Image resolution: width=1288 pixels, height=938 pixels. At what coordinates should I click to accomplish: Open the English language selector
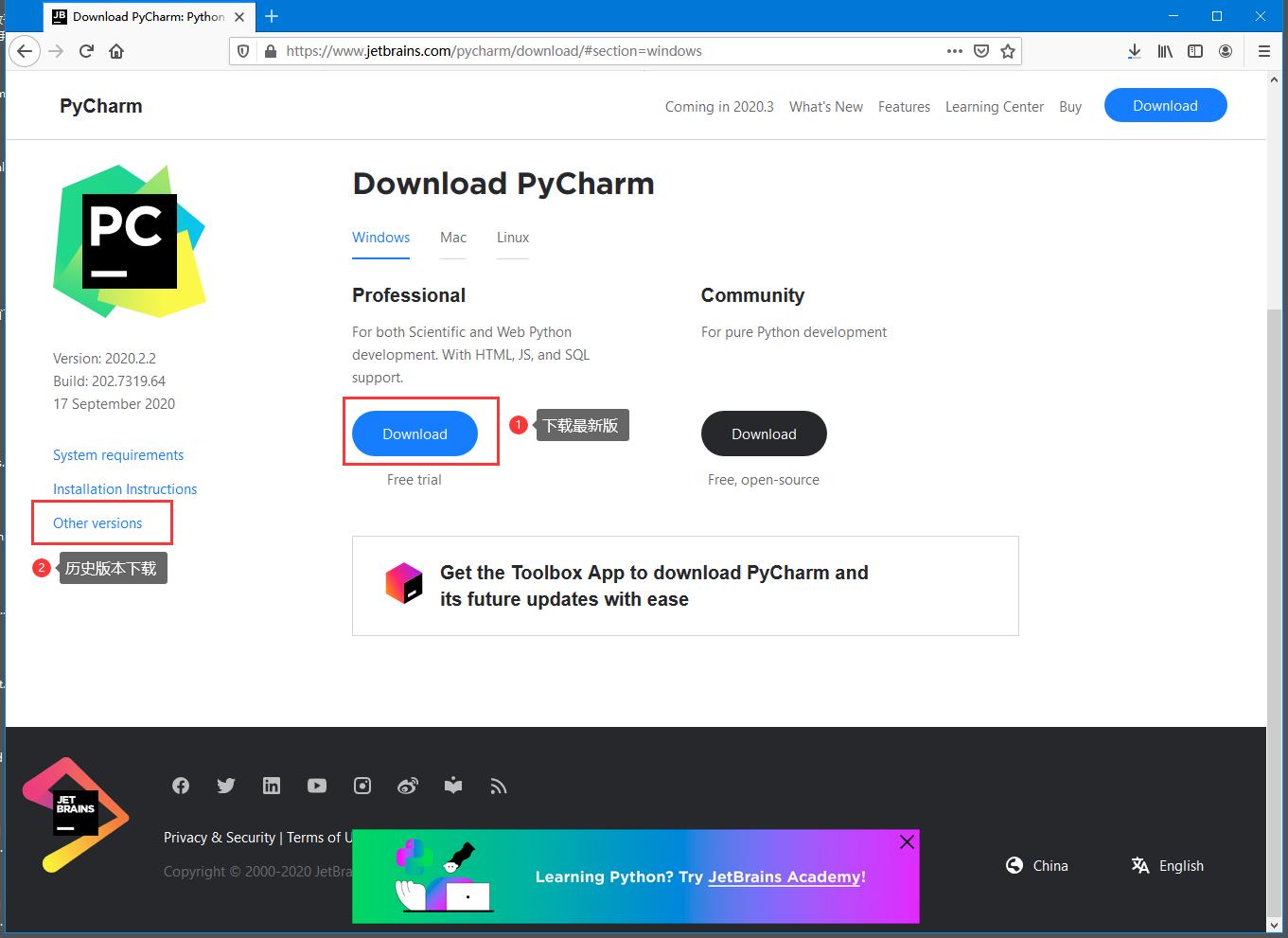coord(1169,866)
